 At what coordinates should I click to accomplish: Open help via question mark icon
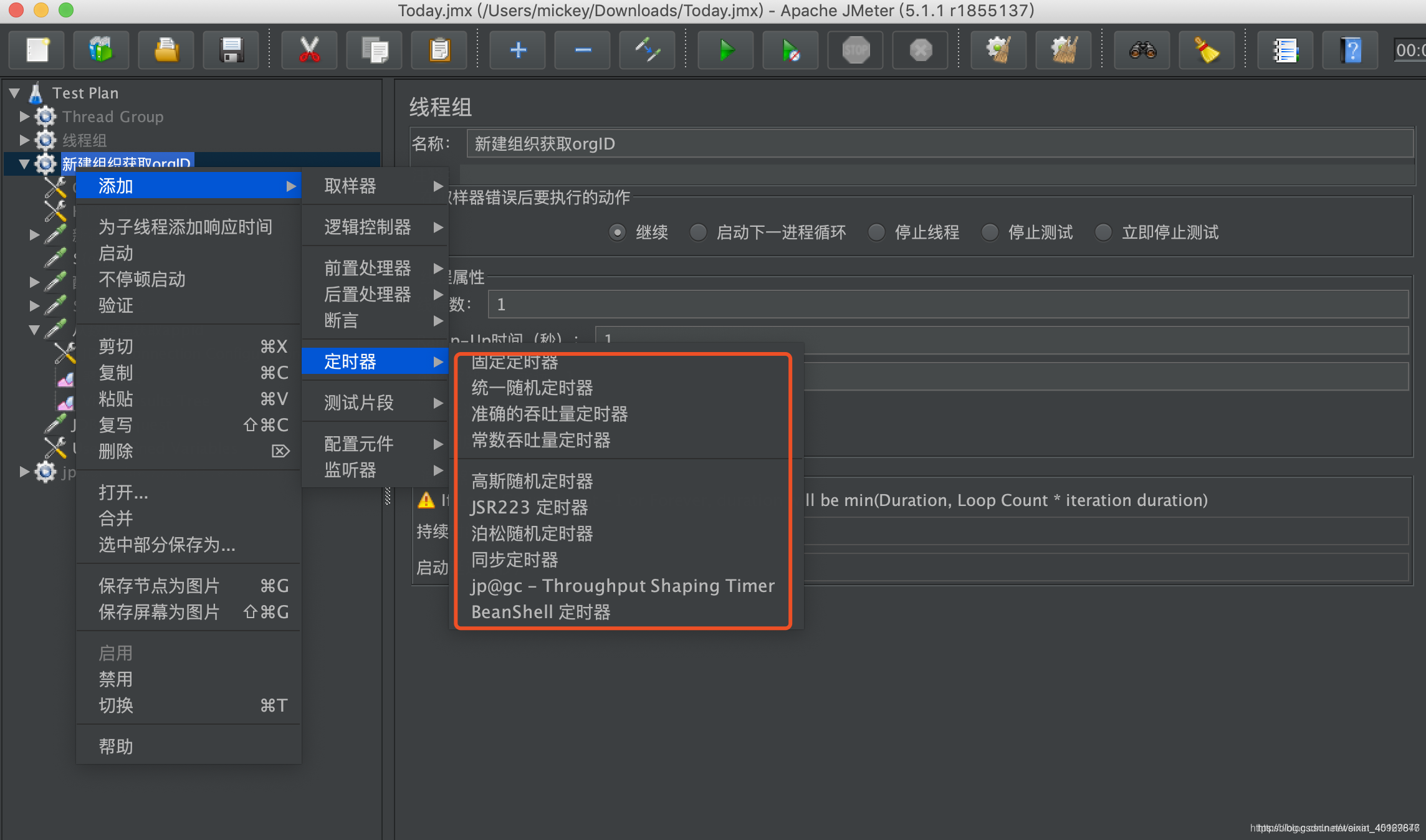tap(1351, 50)
